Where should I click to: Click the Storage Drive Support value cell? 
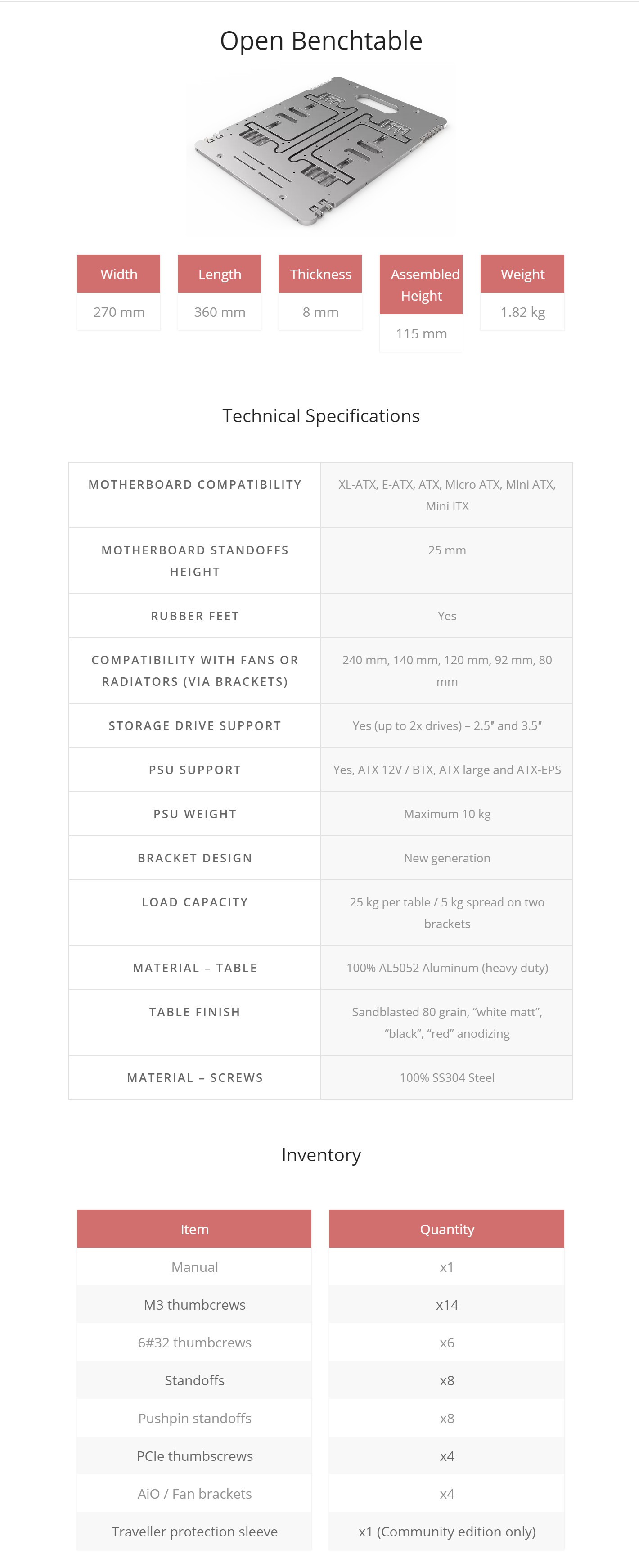click(x=447, y=725)
